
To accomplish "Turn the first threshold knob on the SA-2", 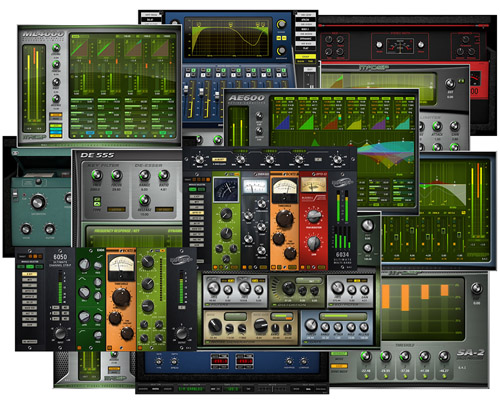I will coord(366,357).
